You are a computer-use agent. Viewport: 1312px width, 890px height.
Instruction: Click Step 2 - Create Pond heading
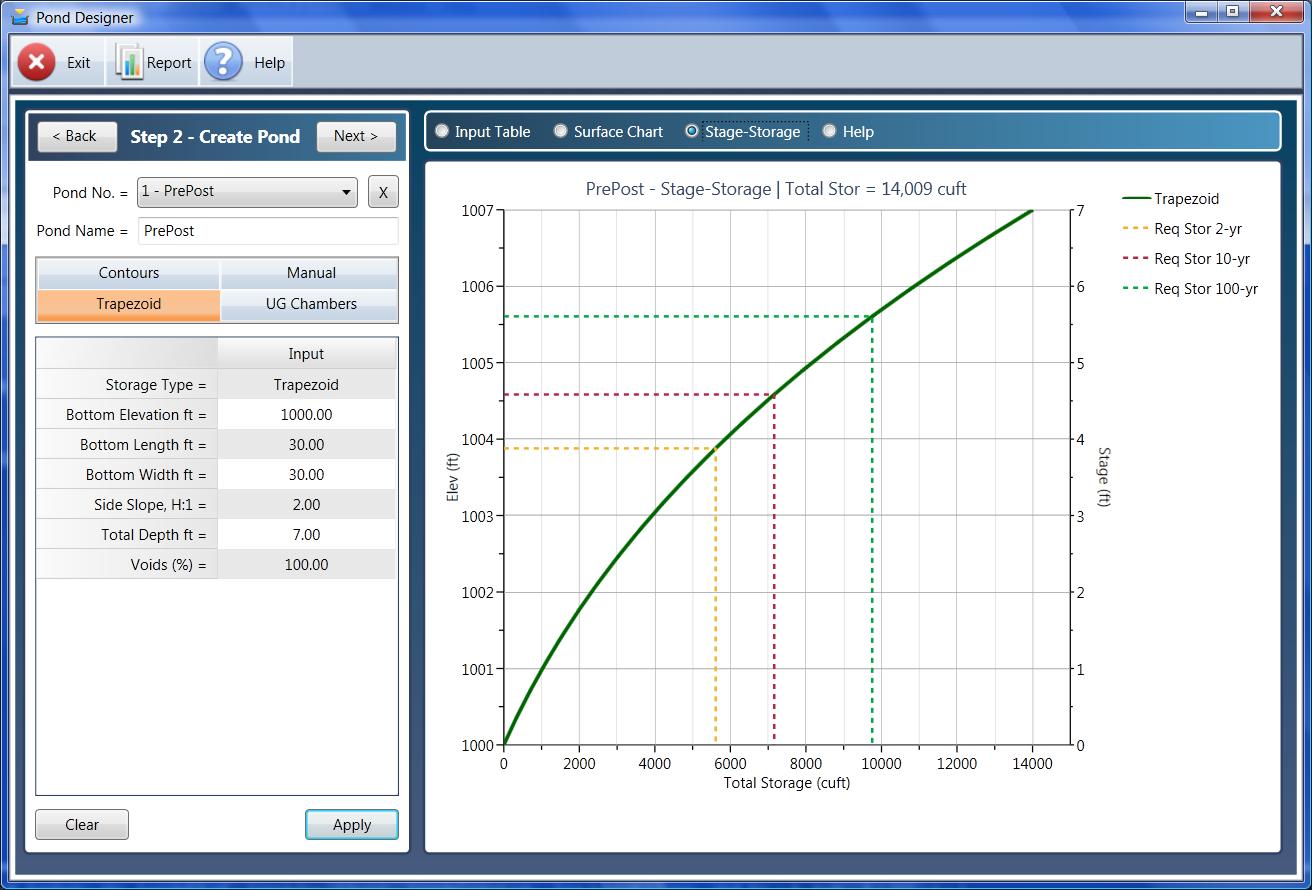click(x=215, y=137)
